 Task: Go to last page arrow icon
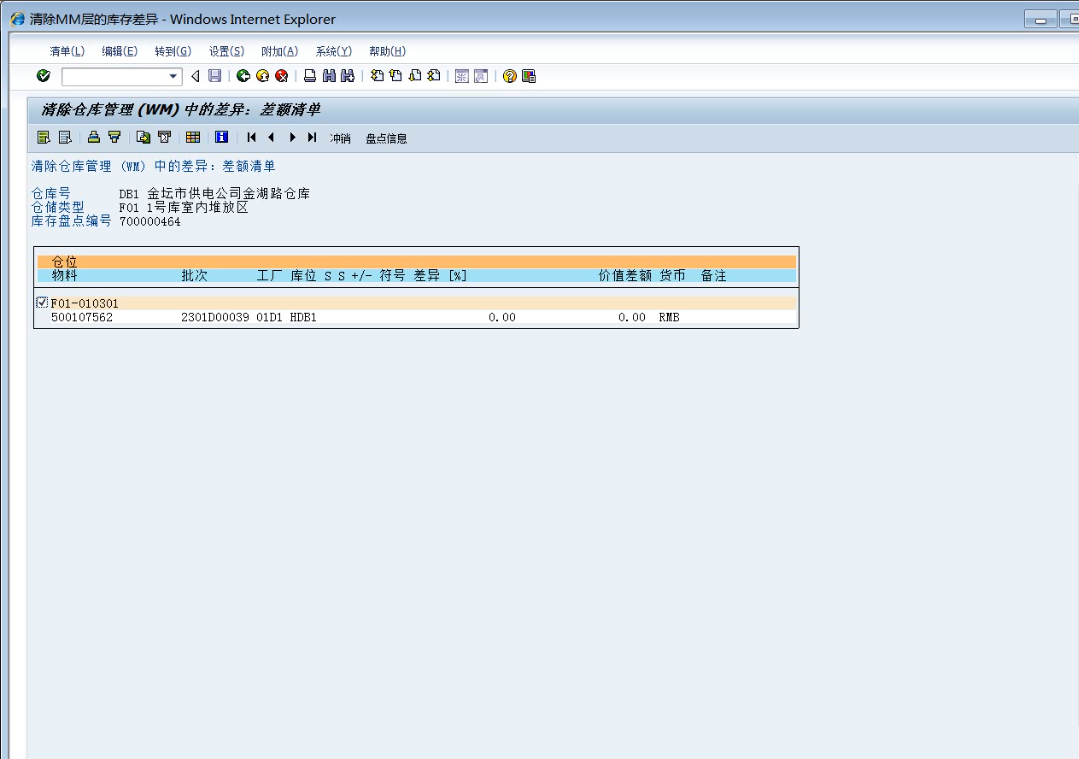tap(312, 138)
